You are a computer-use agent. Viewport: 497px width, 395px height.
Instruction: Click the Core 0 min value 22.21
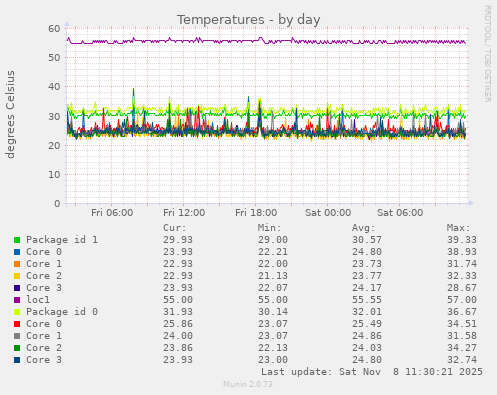pyautogui.click(x=273, y=252)
